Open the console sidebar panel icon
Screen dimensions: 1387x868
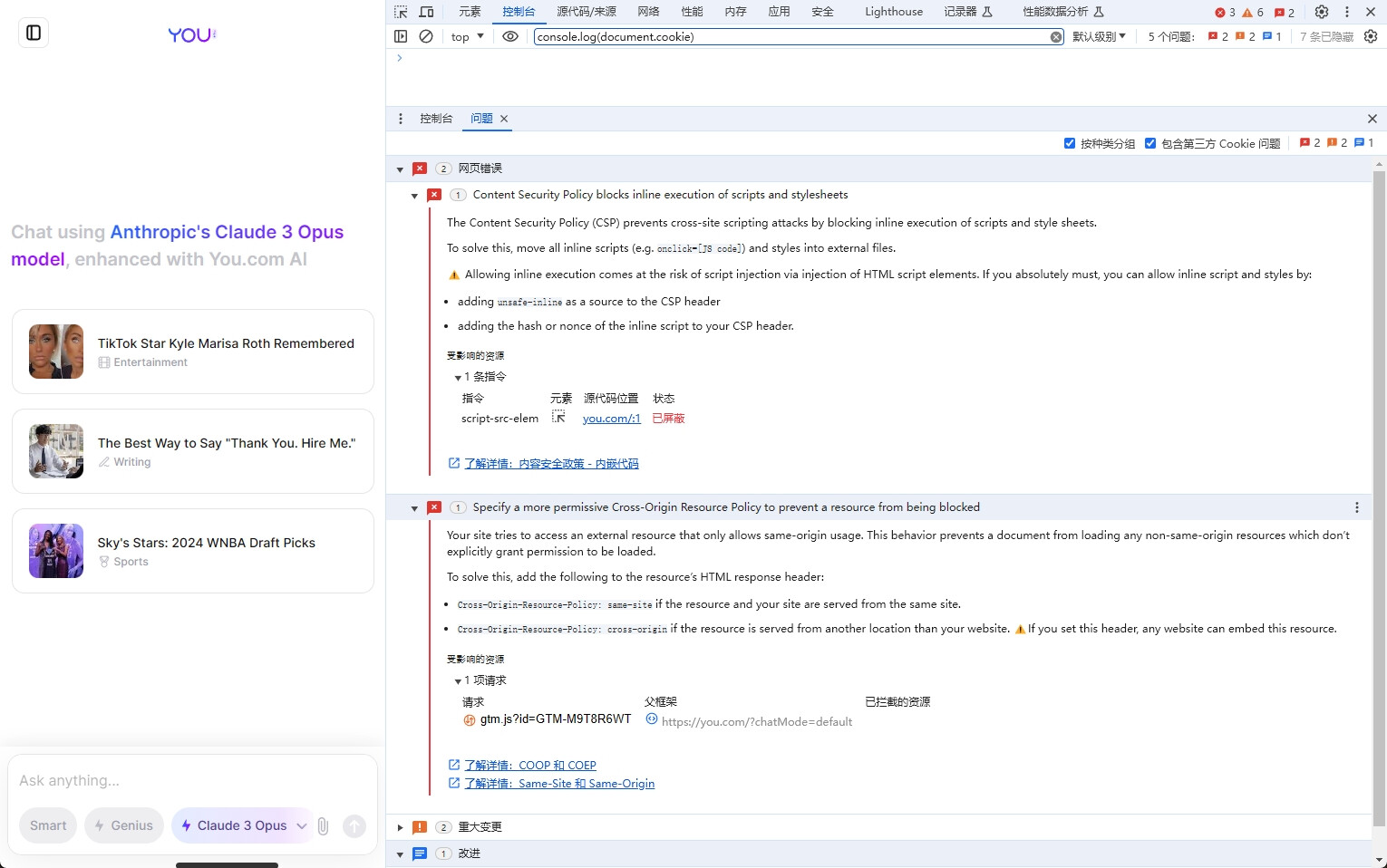click(x=401, y=36)
